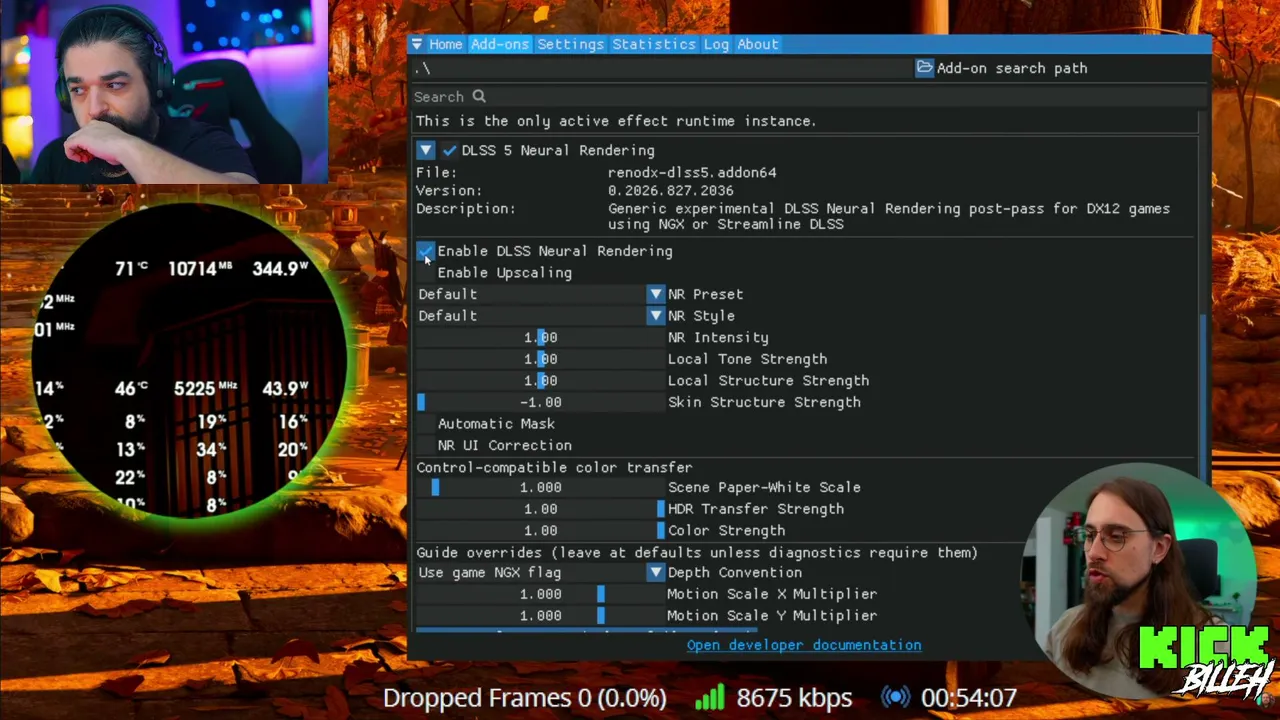
Task: Open the Statistics tab
Action: (x=653, y=44)
